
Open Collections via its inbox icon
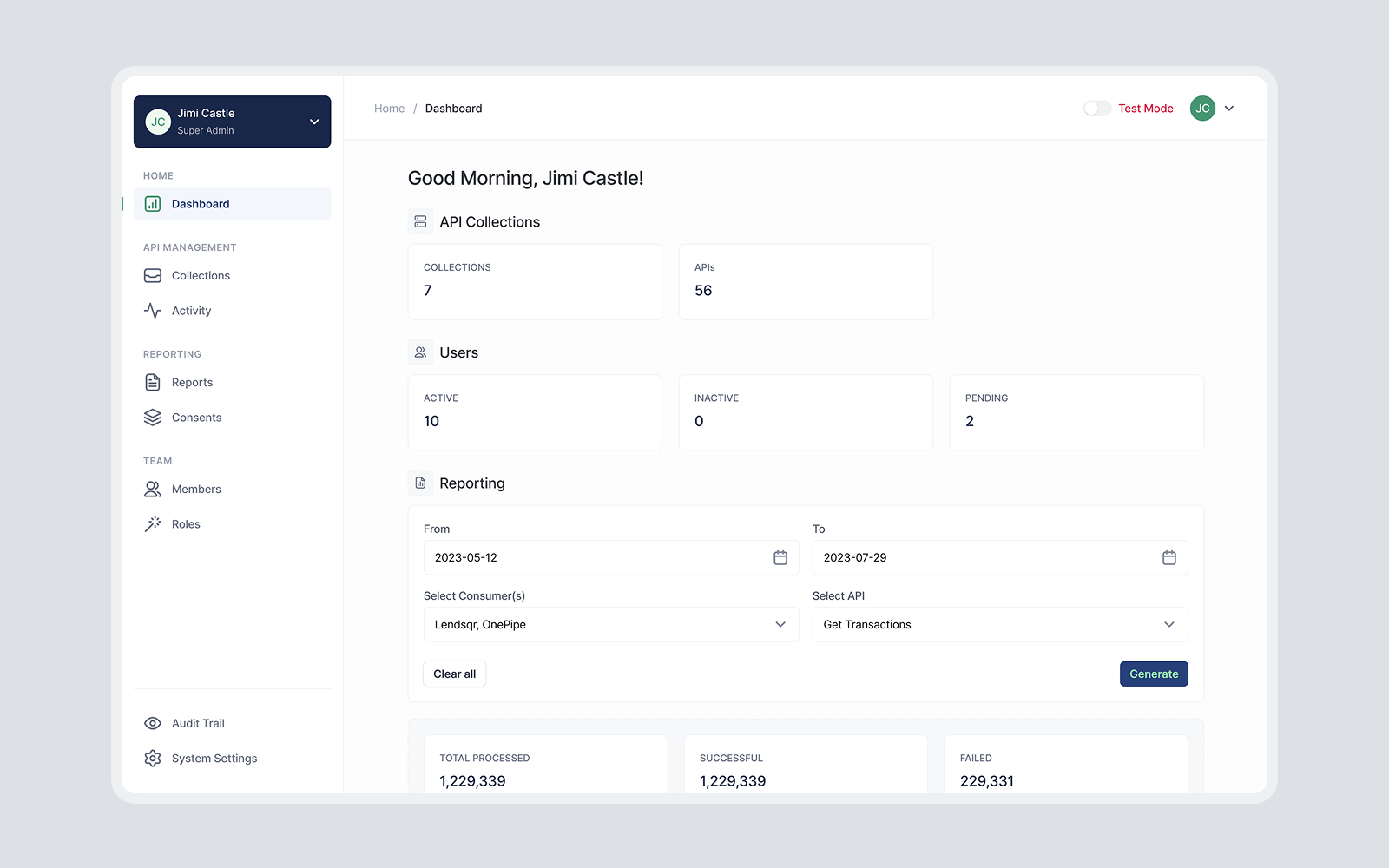coord(153,275)
